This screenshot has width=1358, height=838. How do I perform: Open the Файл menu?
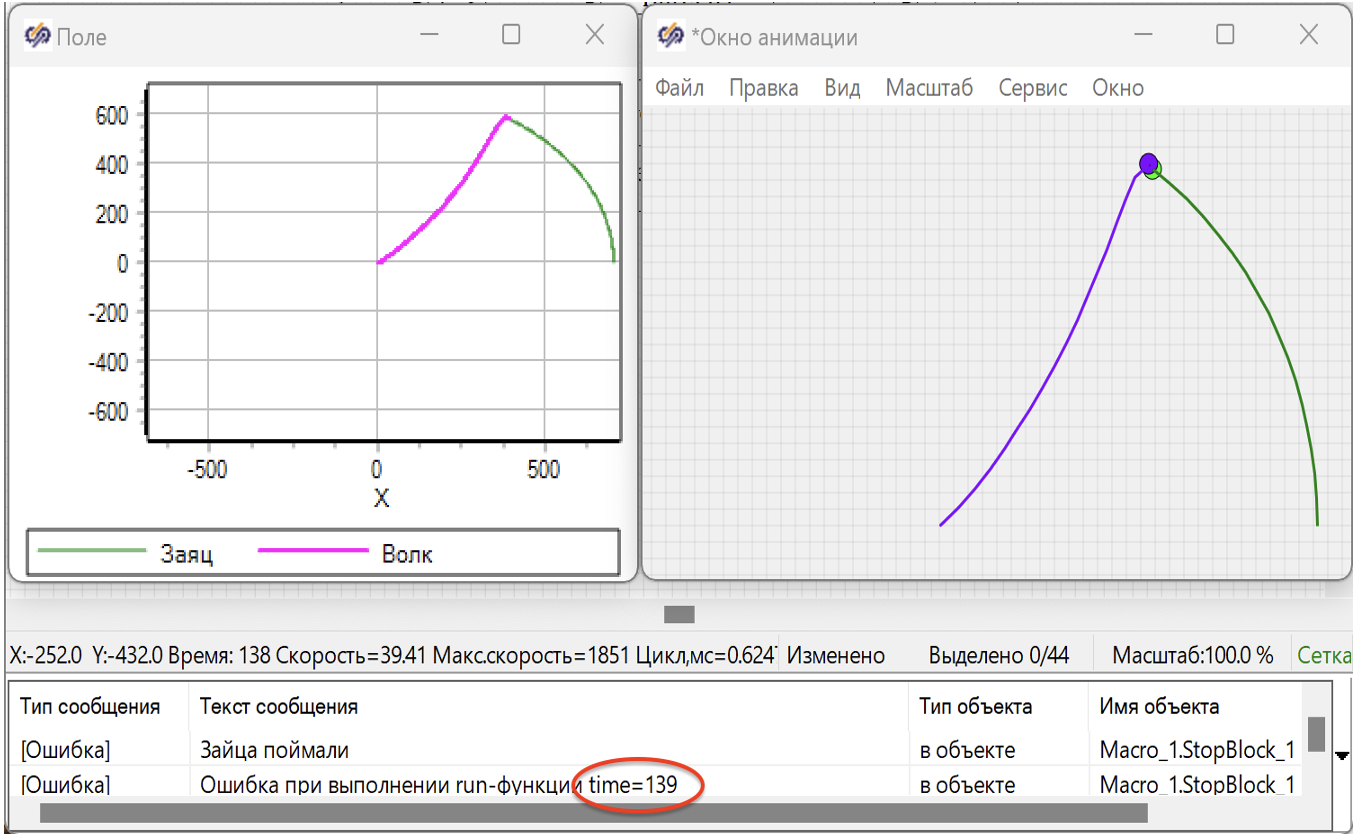tap(680, 88)
